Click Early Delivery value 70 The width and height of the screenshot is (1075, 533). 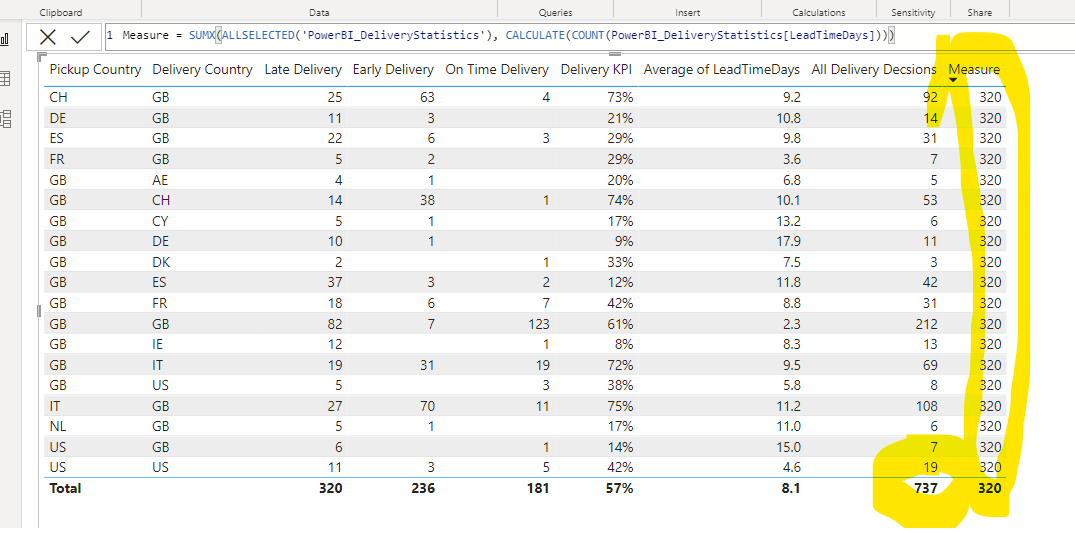[x=426, y=405]
